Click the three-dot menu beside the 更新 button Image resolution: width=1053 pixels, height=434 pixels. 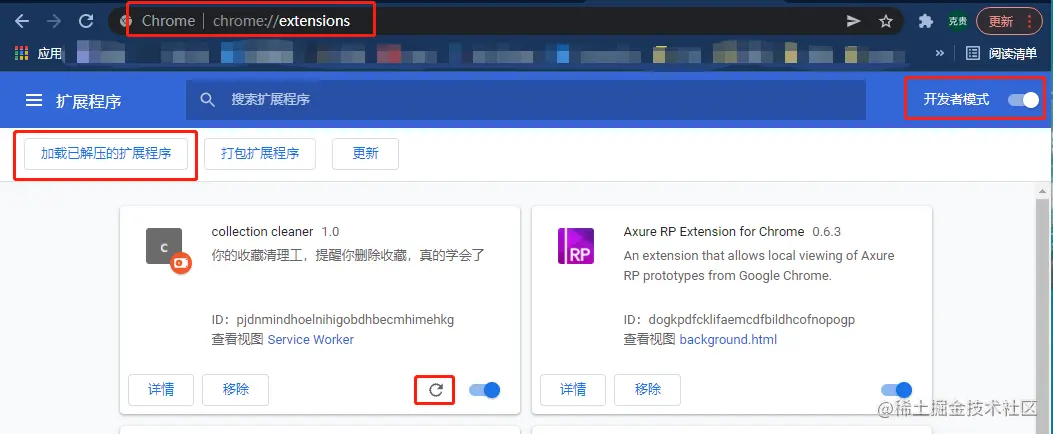coord(1030,21)
